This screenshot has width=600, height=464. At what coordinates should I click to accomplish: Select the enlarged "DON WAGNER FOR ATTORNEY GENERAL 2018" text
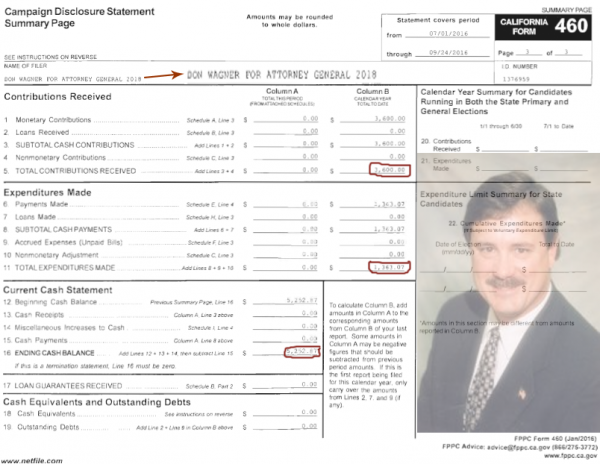[x=282, y=75]
